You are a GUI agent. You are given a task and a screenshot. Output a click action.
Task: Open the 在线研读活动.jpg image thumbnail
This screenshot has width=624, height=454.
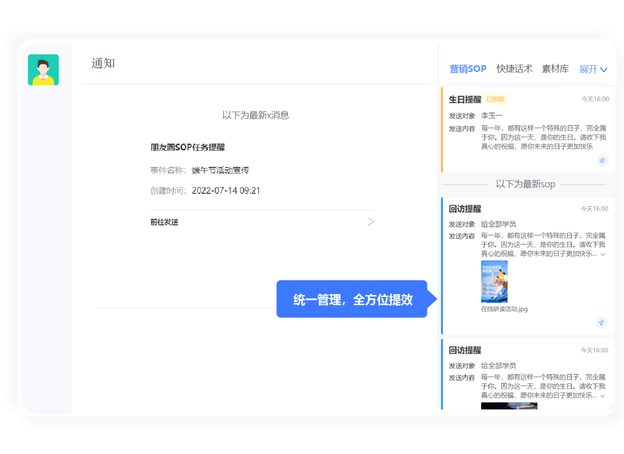tap(494, 282)
